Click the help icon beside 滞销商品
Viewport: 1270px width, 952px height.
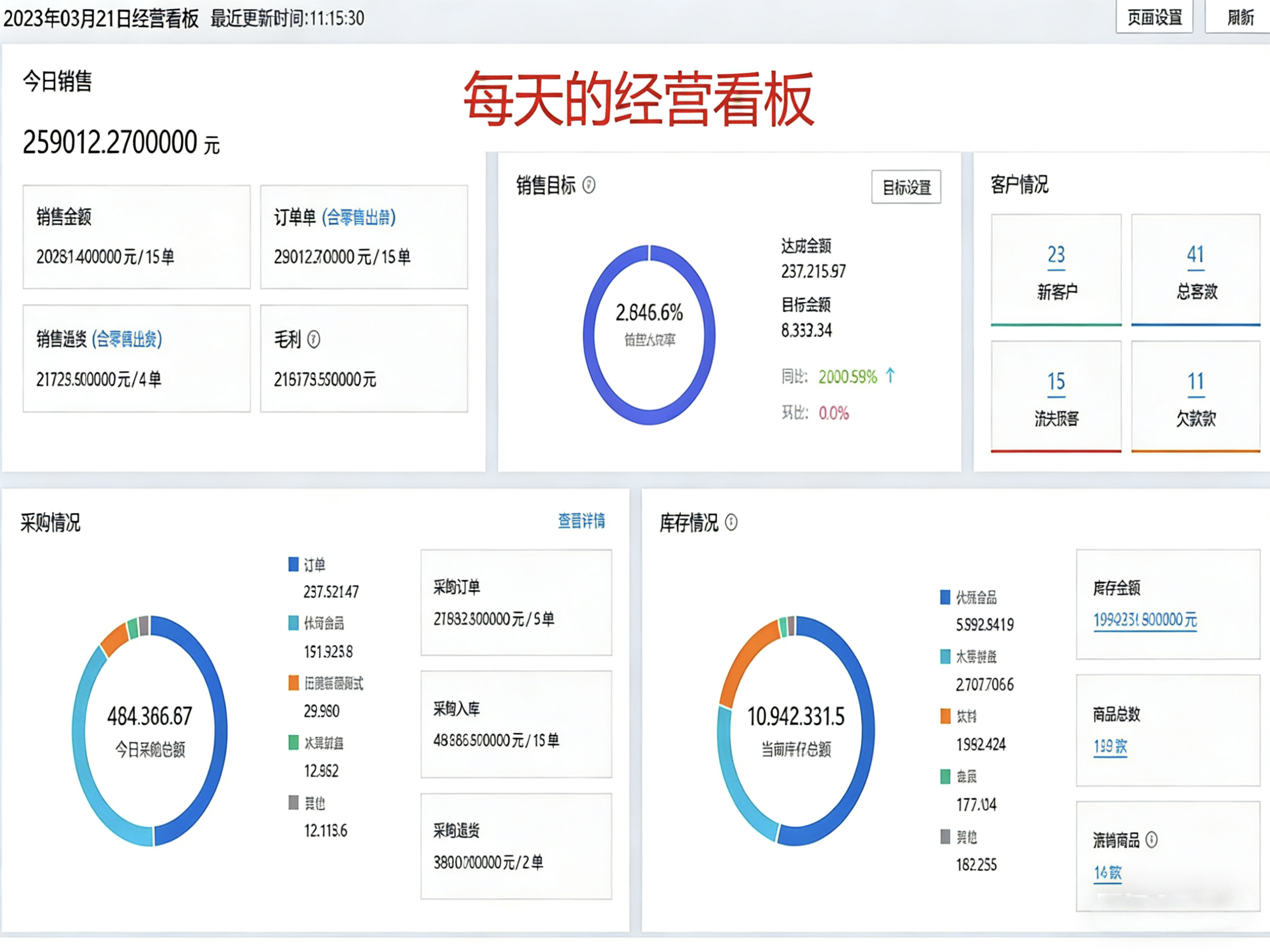coord(1151,840)
